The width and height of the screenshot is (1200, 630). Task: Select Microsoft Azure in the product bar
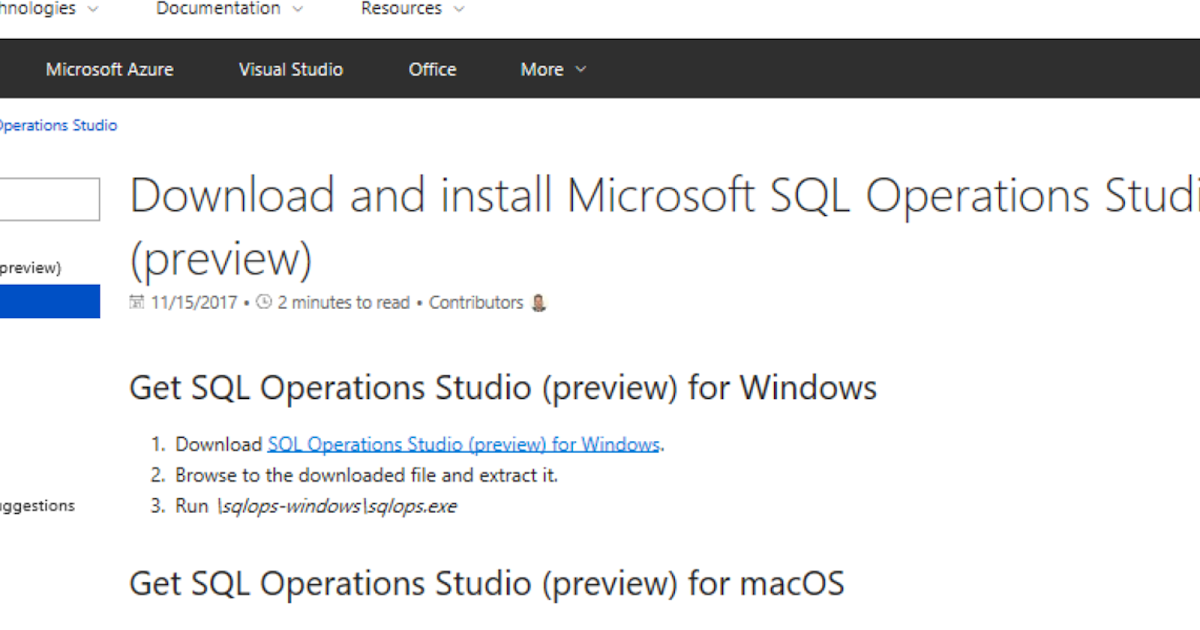click(110, 68)
